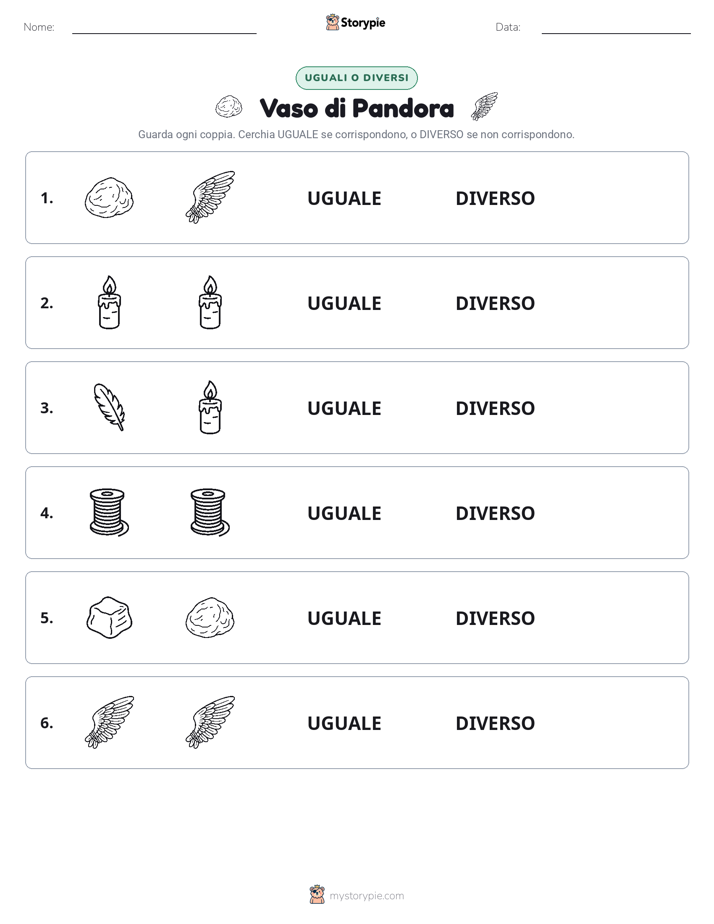This screenshot has width=714, height=924.
Task: Select the cube-shaped block in row 5
Action: coord(110,618)
